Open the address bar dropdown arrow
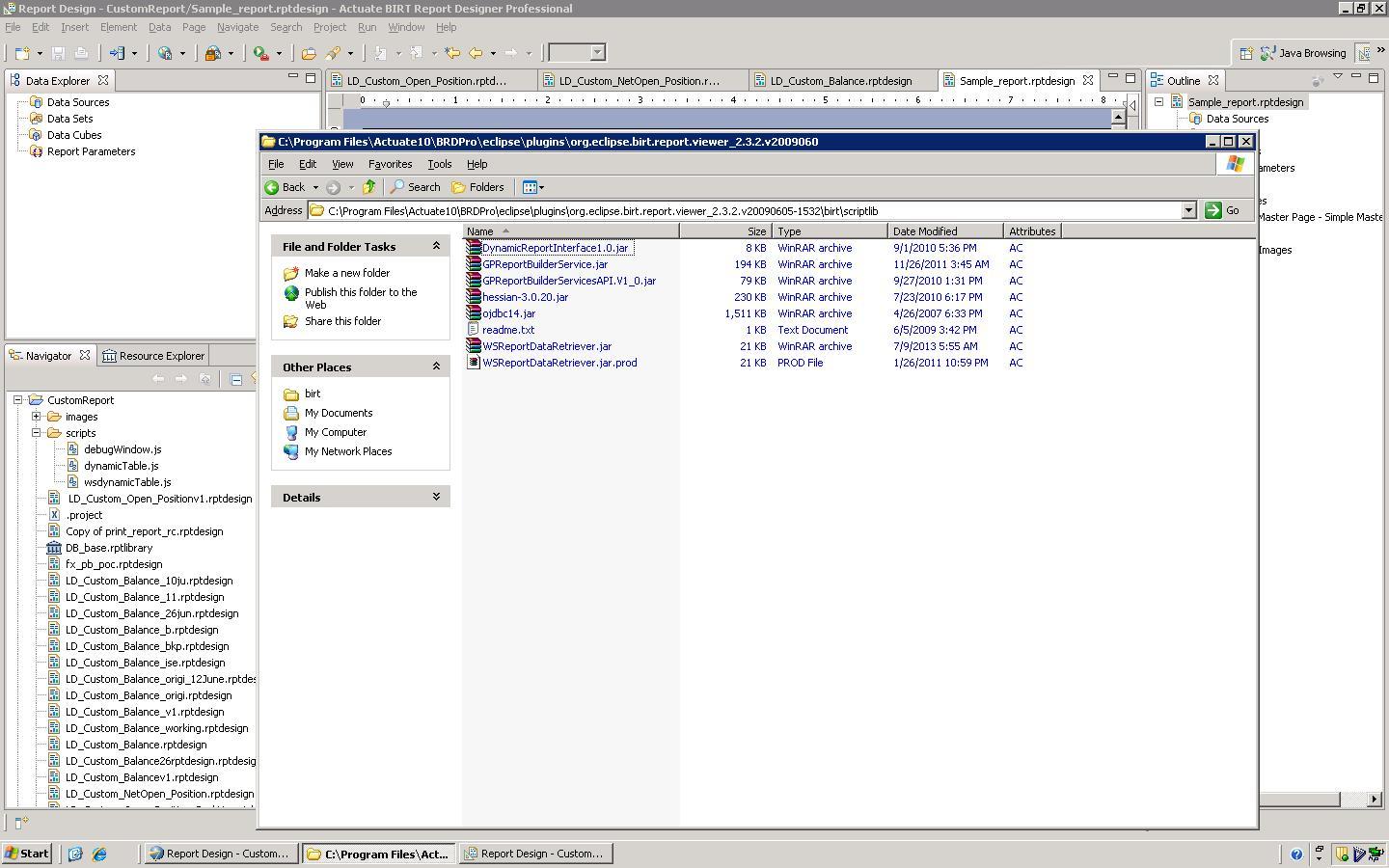1389x868 pixels. tap(1188, 210)
